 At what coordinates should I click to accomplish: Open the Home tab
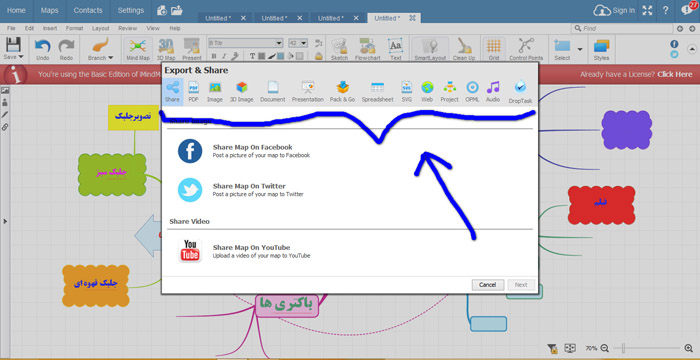(16, 10)
